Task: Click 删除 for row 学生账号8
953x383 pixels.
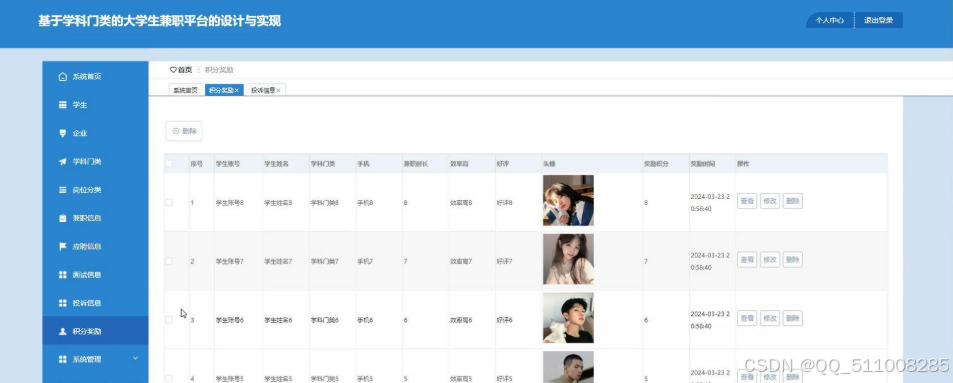Action: (793, 201)
